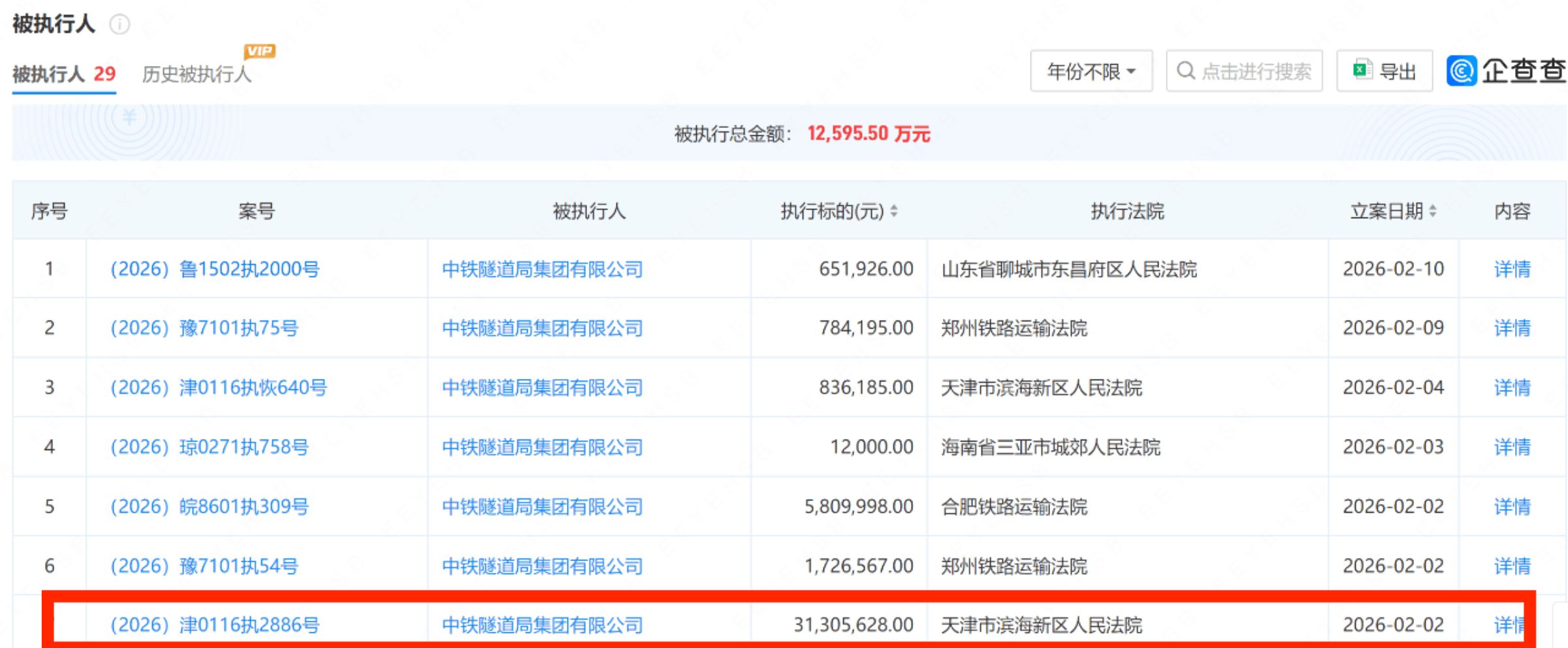Click the 点击进行搜索 search field
Screen dimensions: 1568x648
(x=1255, y=71)
